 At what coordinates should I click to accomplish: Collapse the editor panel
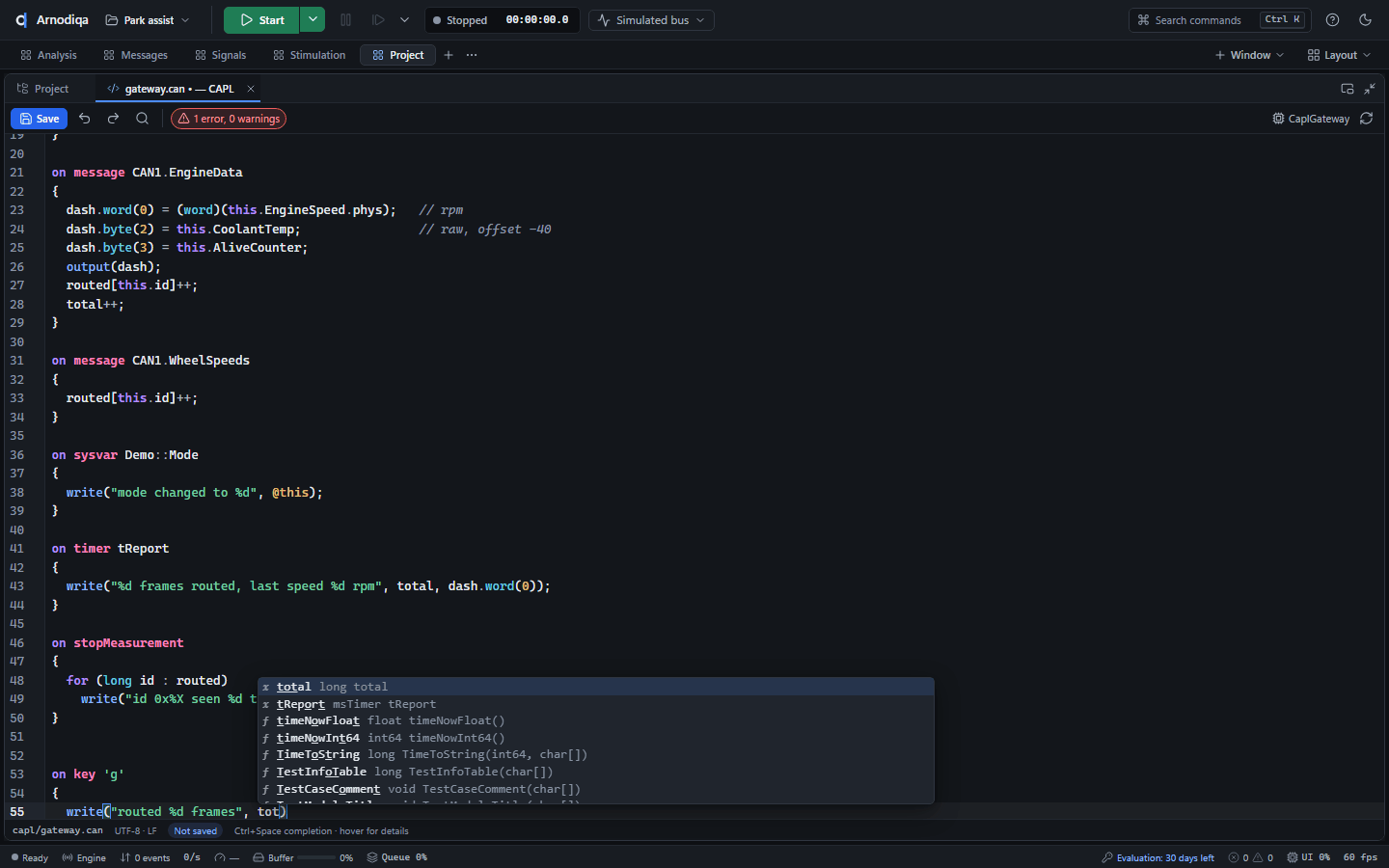1370,89
